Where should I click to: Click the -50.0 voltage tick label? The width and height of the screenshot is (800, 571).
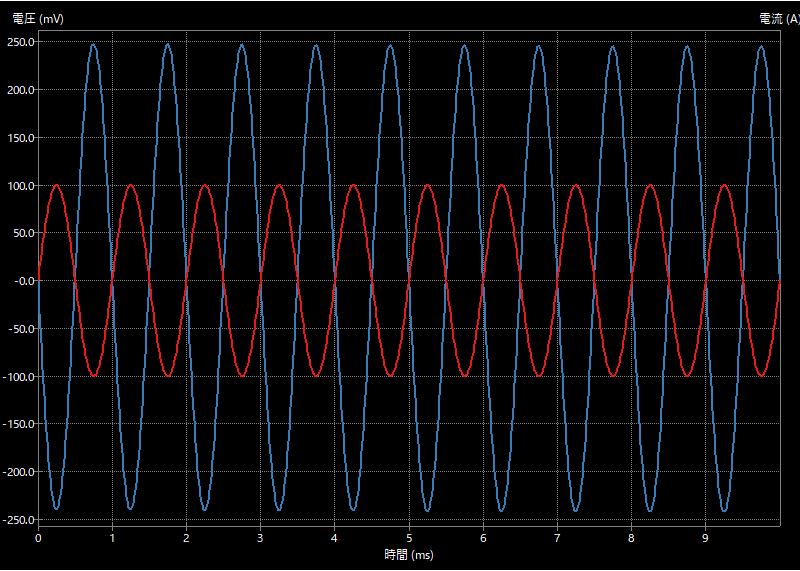[x=22, y=329]
